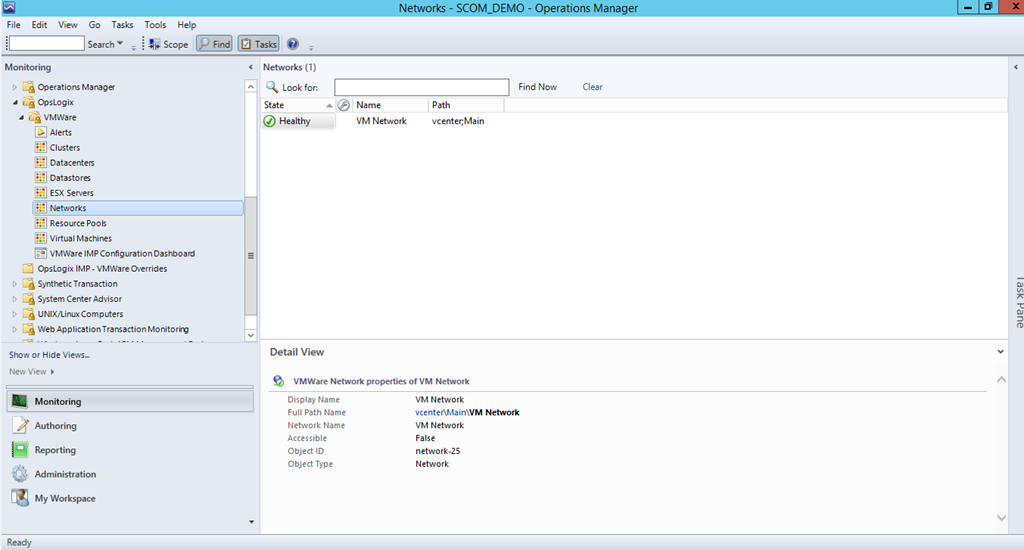The width and height of the screenshot is (1024, 550).
Task: Click the green Healthy state icon
Action: (x=269, y=121)
